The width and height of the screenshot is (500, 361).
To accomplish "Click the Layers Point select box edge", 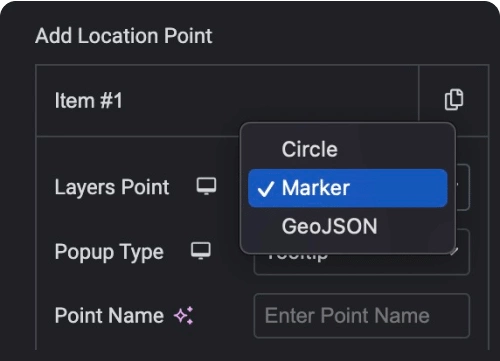I will 463,187.
